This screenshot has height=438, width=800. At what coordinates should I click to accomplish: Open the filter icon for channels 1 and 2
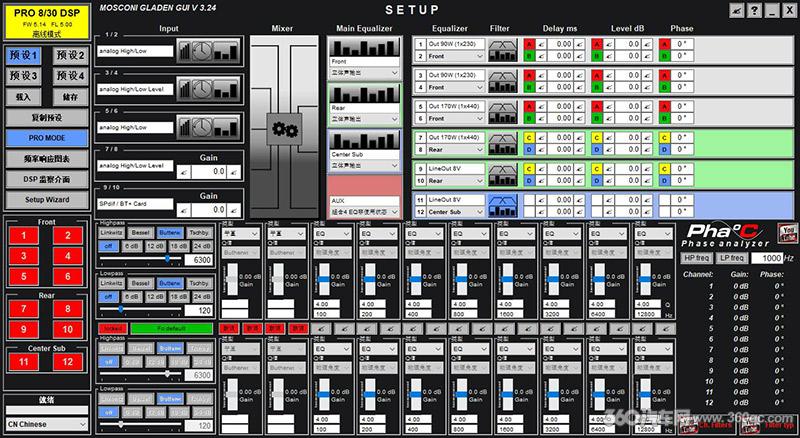503,51
